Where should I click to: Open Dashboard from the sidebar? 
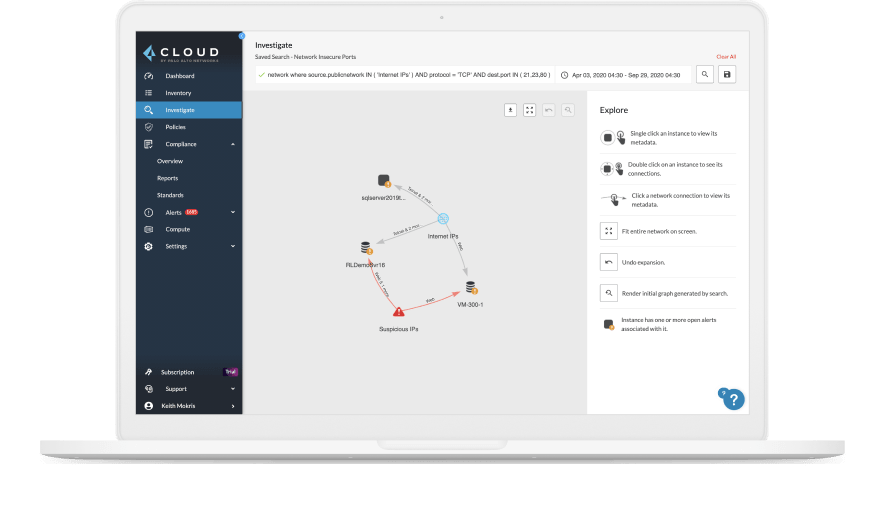[x=180, y=76]
